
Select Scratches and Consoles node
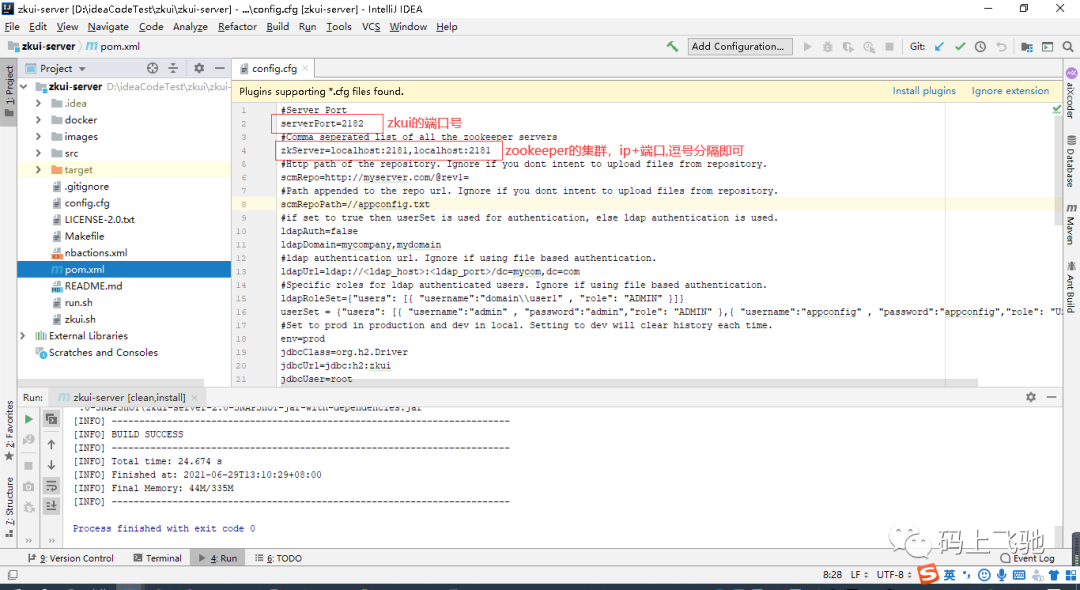click(x=96, y=352)
